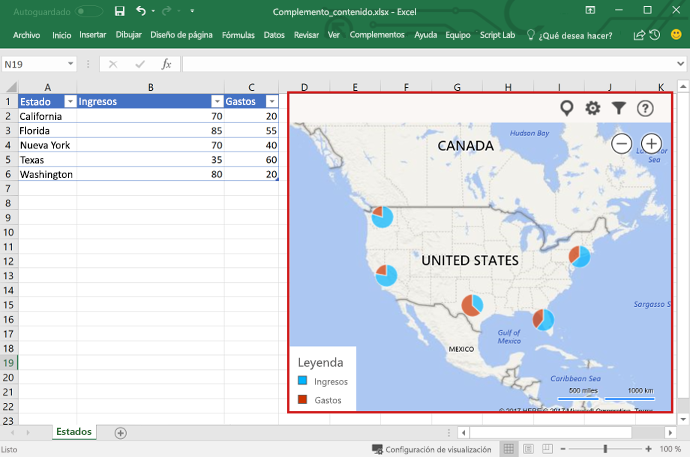Open the Estado column filter dropdown
The image size is (690, 457).
point(70,102)
